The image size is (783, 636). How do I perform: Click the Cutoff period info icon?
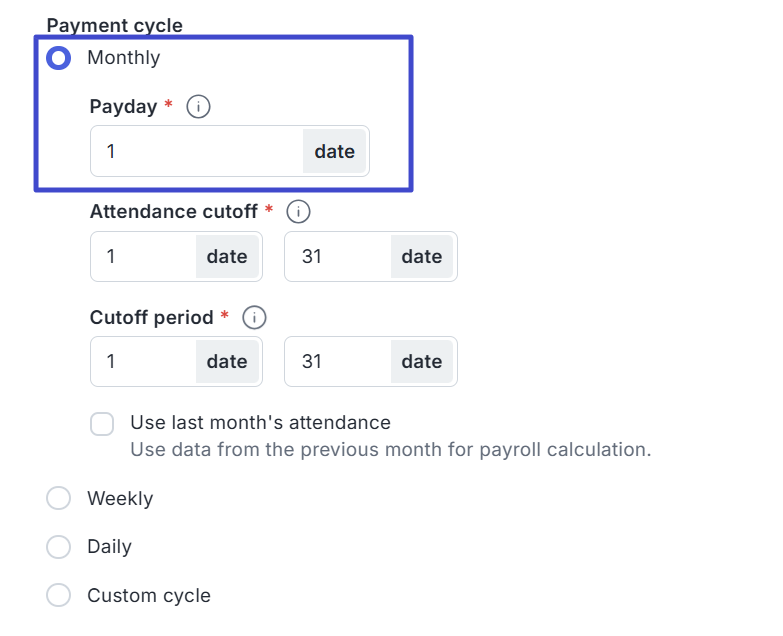click(255, 318)
